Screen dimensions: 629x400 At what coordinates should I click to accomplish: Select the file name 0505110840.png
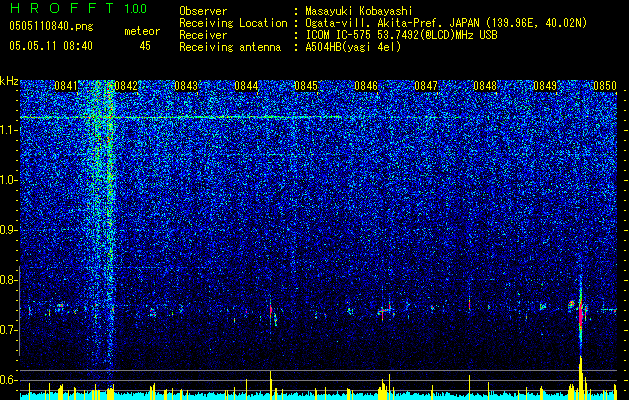tap(51, 26)
